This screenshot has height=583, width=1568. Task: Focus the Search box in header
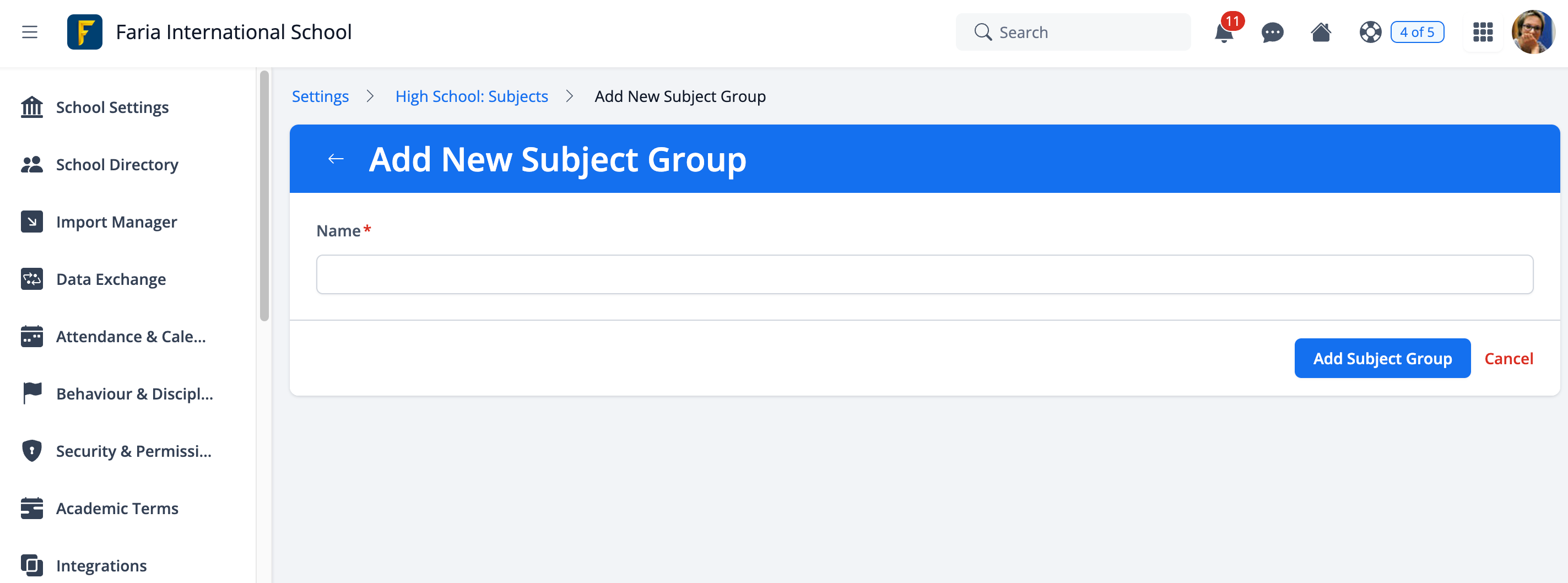click(1073, 33)
